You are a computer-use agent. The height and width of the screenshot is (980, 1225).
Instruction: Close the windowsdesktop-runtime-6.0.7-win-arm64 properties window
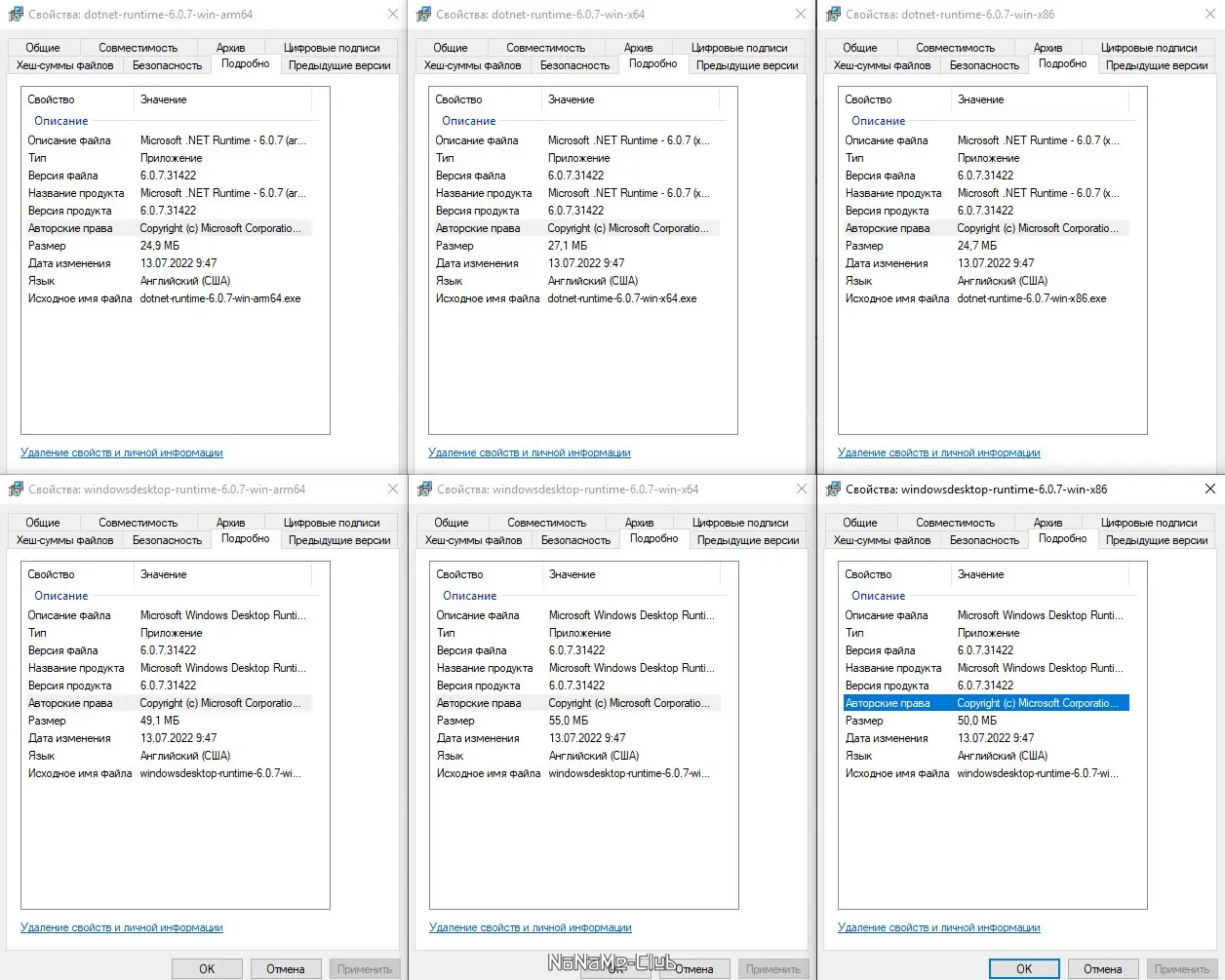point(392,490)
